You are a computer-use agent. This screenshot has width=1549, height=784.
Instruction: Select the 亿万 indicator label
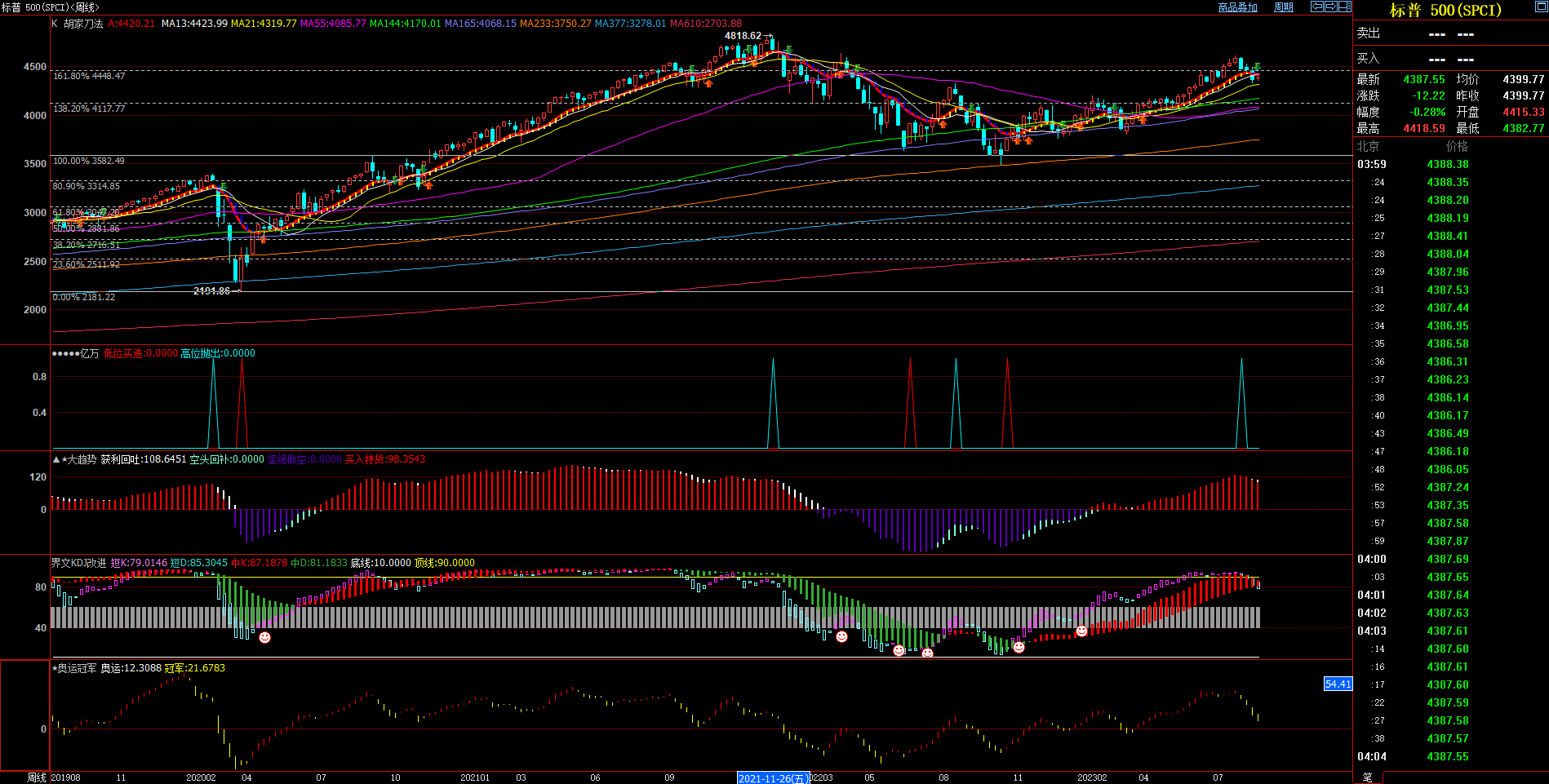click(x=90, y=353)
